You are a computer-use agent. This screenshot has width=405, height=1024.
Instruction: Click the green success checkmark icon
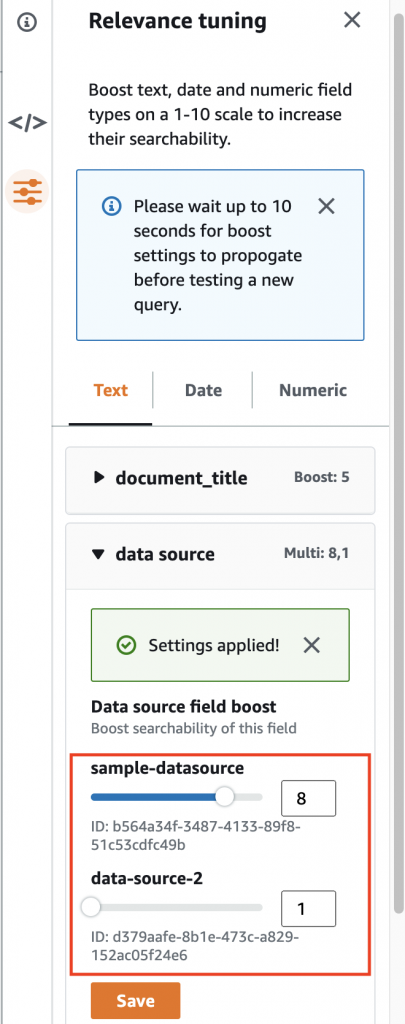click(125, 646)
